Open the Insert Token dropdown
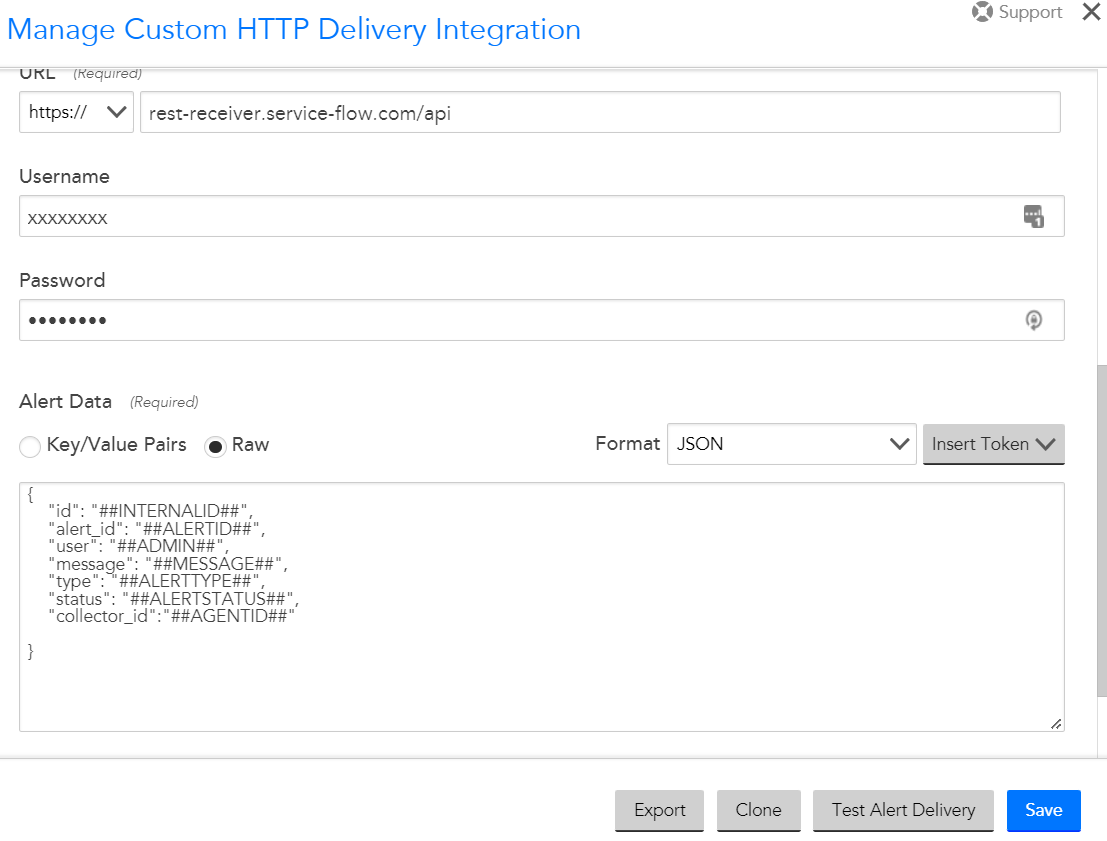The height and width of the screenshot is (841, 1107). point(993,444)
